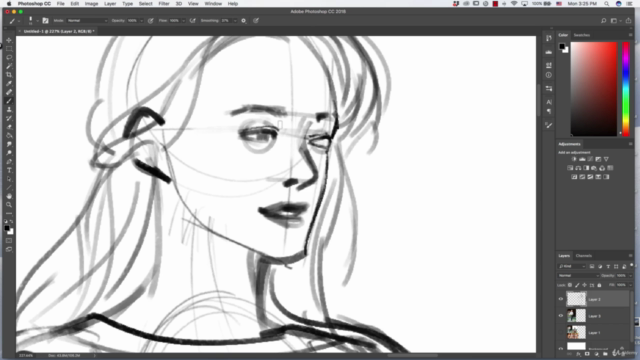Toggle pressure for size
The image size is (640, 360).
click(x=256, y=20)
